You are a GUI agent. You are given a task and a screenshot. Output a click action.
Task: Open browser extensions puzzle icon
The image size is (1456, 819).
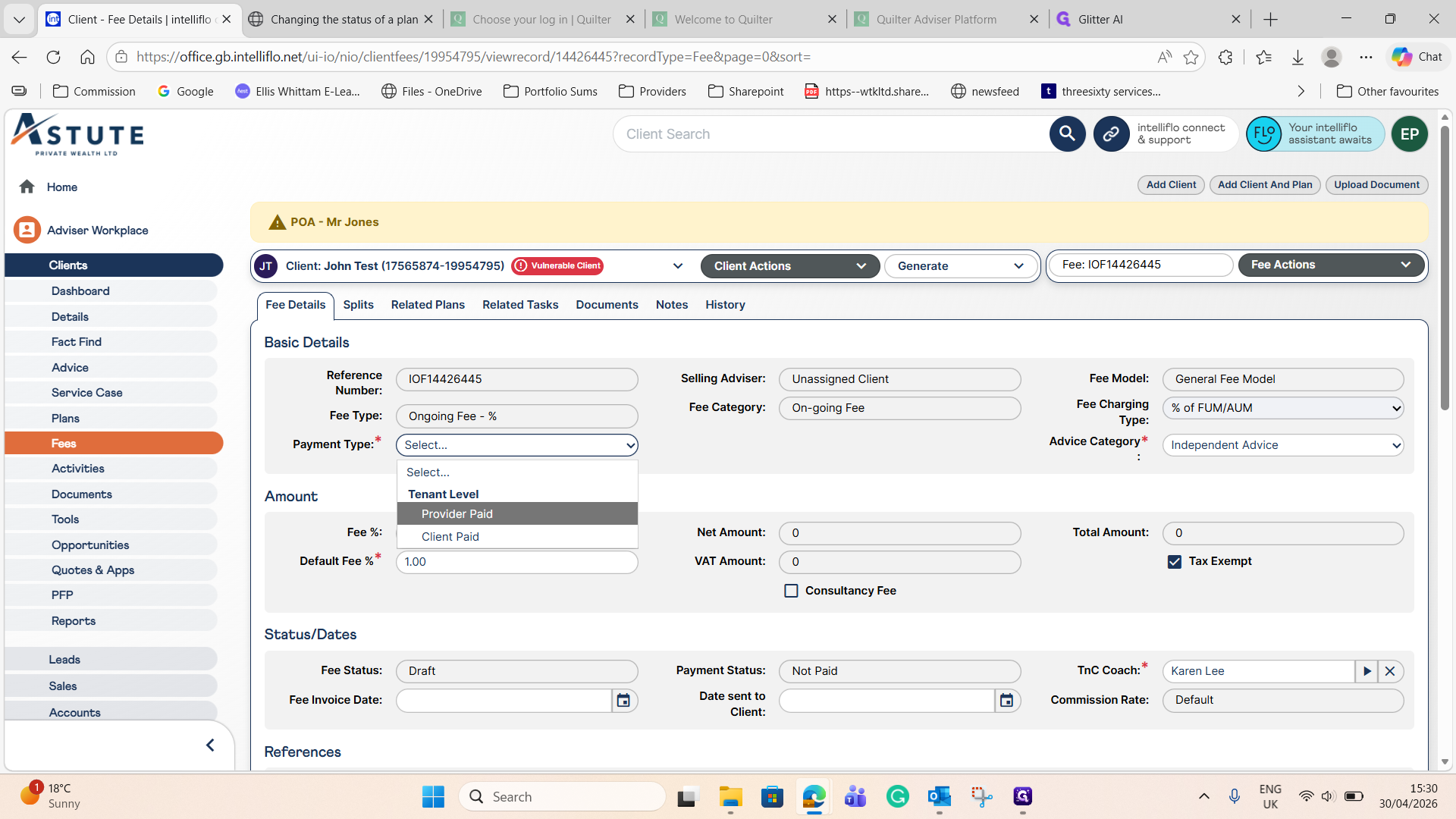pos(1225,57)
